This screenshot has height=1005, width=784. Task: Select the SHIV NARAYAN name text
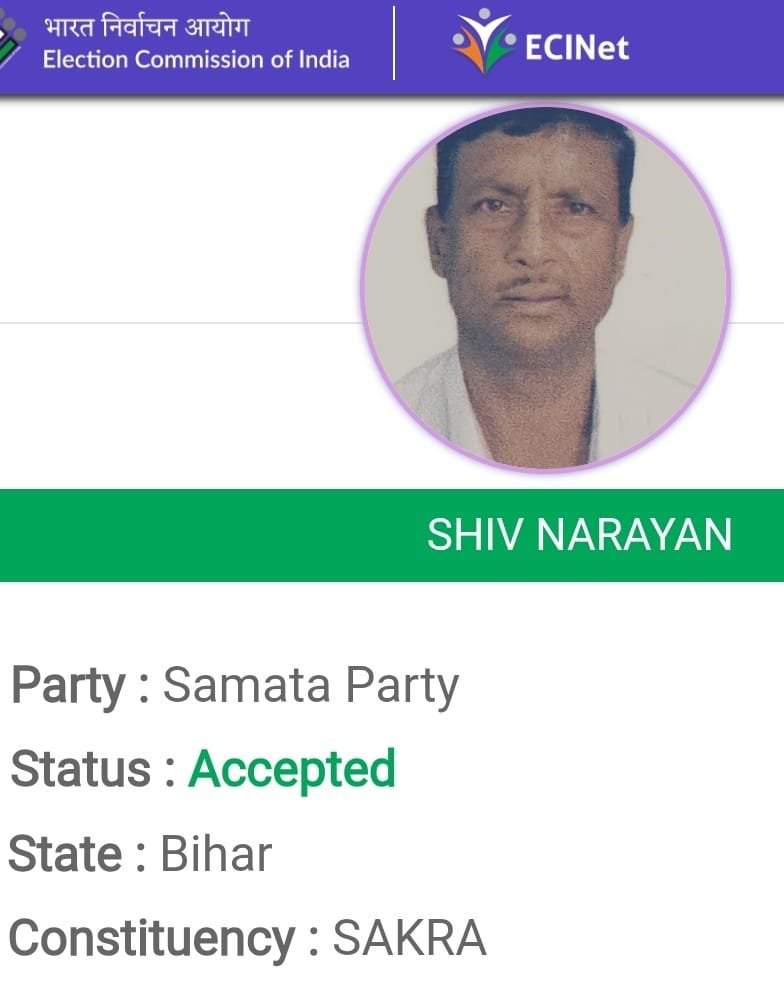579,535
